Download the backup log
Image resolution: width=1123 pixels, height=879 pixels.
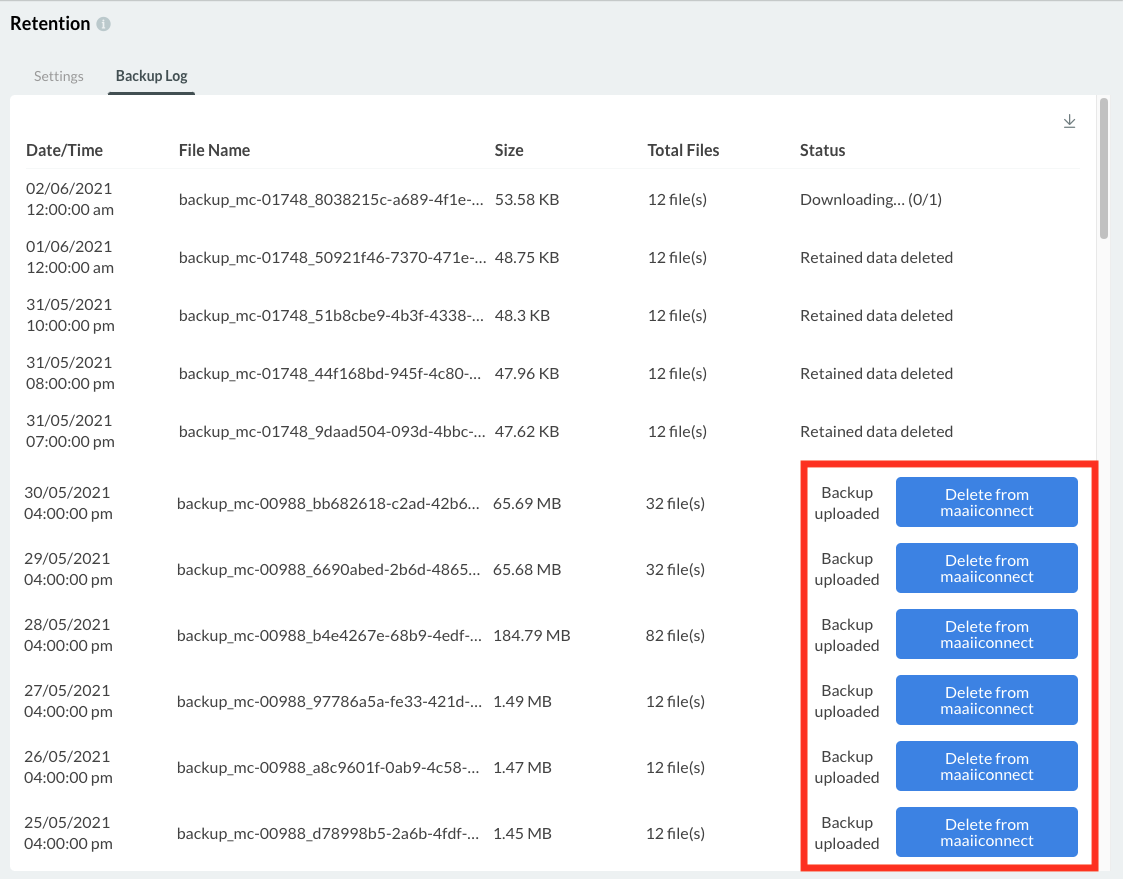[1069, 121]
